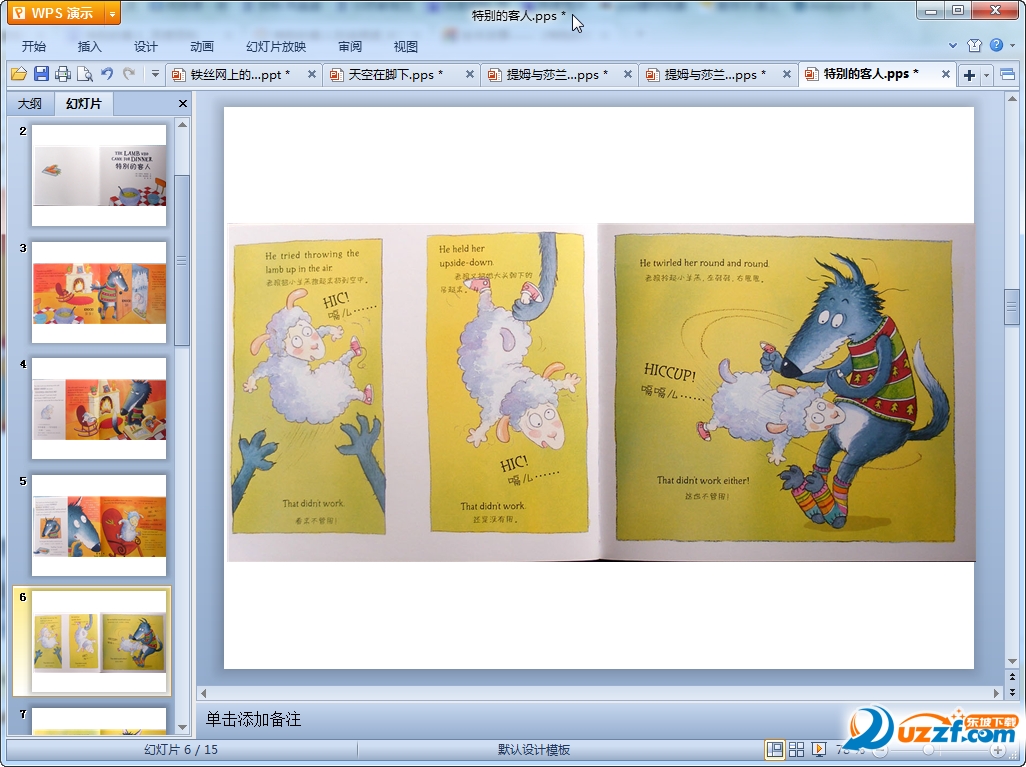This screenshot has height=767, width=1026.
Task: Click the skin shirt icon near help
Action: [974, 45]
